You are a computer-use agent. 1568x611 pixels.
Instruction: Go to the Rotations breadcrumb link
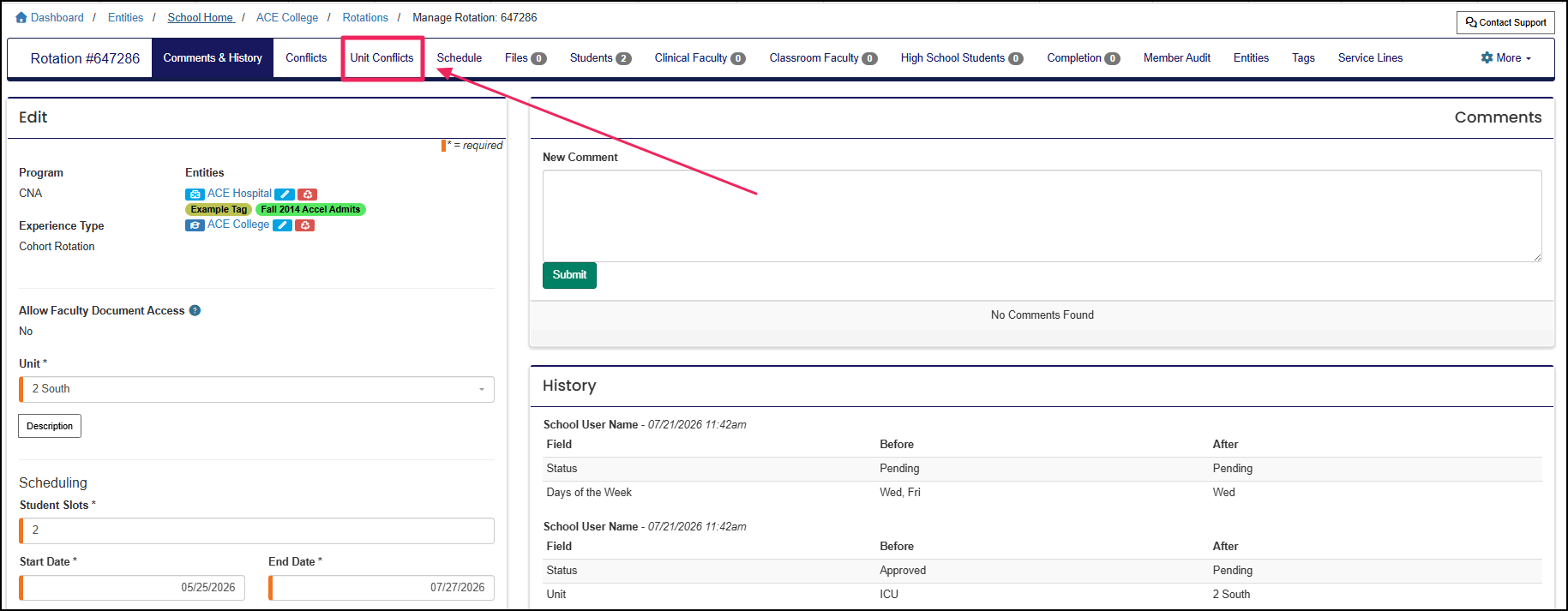tap(365, 17)
